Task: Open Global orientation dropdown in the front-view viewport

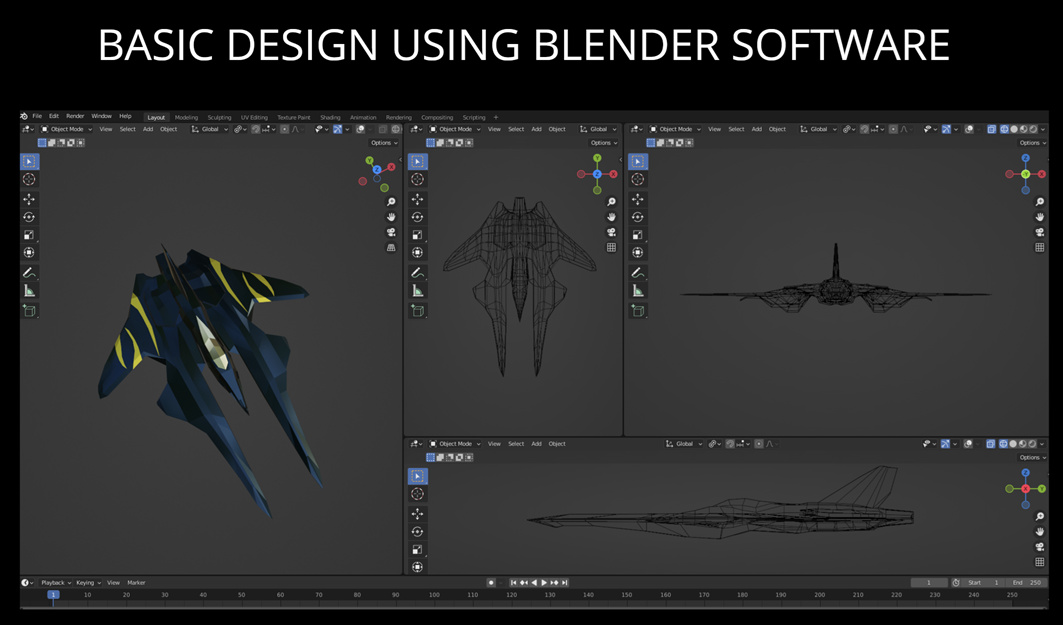Action: point(818,129)
